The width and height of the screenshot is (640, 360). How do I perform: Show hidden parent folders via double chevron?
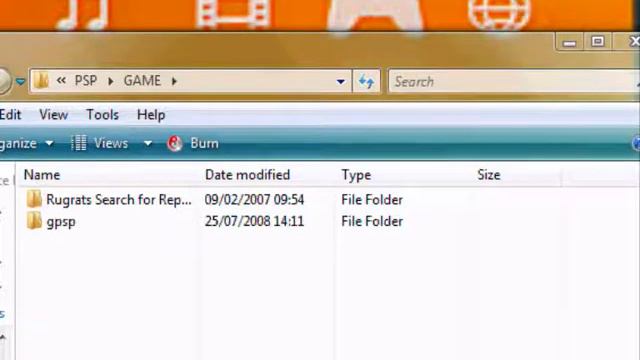(61, 80)
